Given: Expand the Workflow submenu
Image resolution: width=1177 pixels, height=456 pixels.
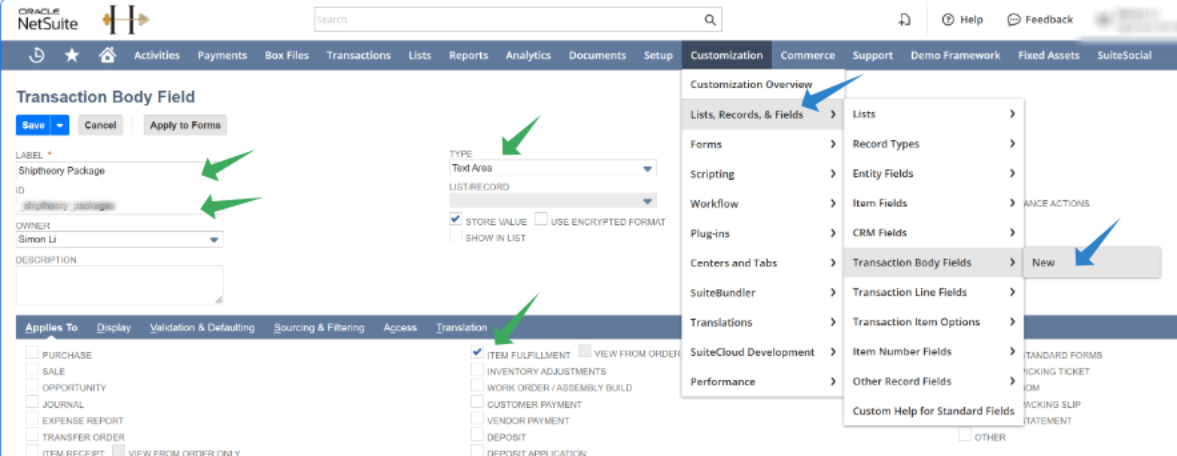Looking at the screenshot, I should point(762,204).
